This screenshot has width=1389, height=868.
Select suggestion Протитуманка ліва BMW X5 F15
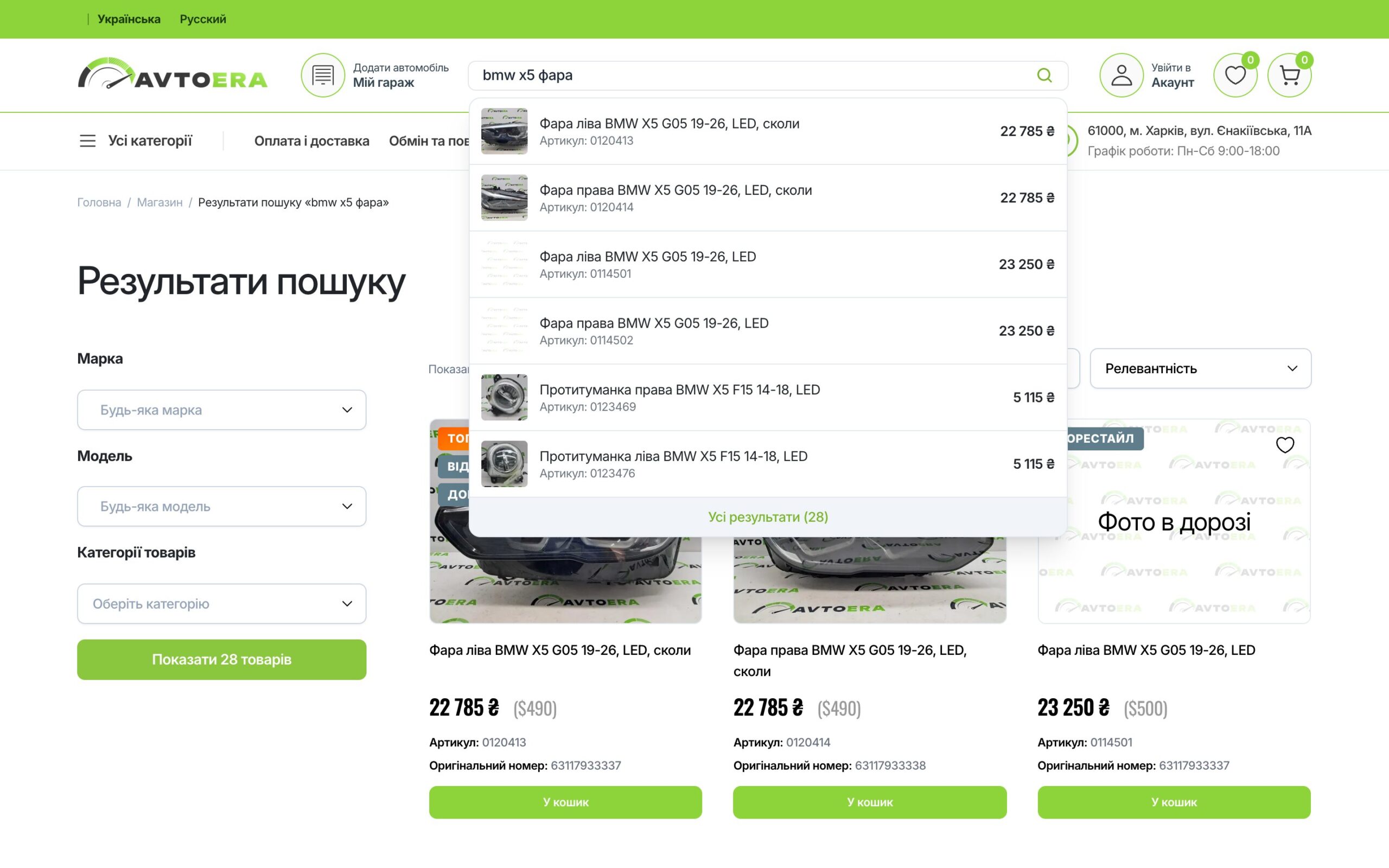[x=768, y=464]
